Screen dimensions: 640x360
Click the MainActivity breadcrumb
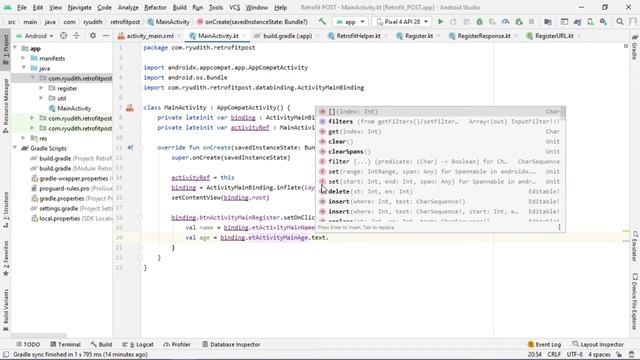[169, 22]
